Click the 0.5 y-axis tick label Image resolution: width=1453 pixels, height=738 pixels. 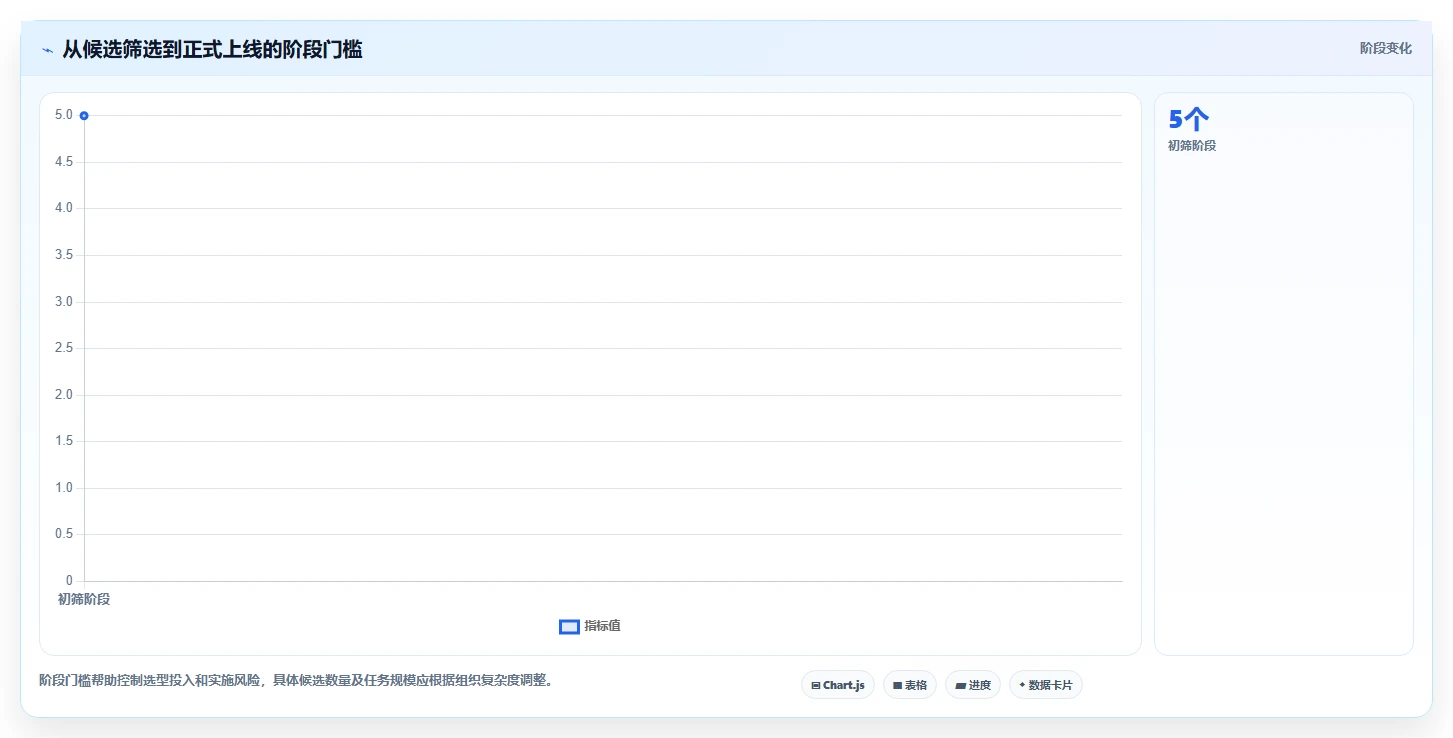pyautogui.click(x=64, y=534)
